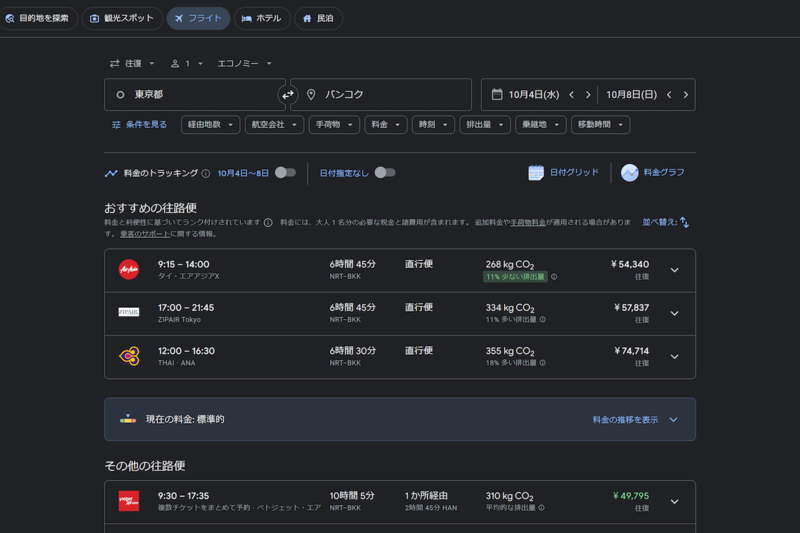Go to next departure date from 10月4日
The image size is (800, 533).
pyautogui.click(x=588, y=95)
